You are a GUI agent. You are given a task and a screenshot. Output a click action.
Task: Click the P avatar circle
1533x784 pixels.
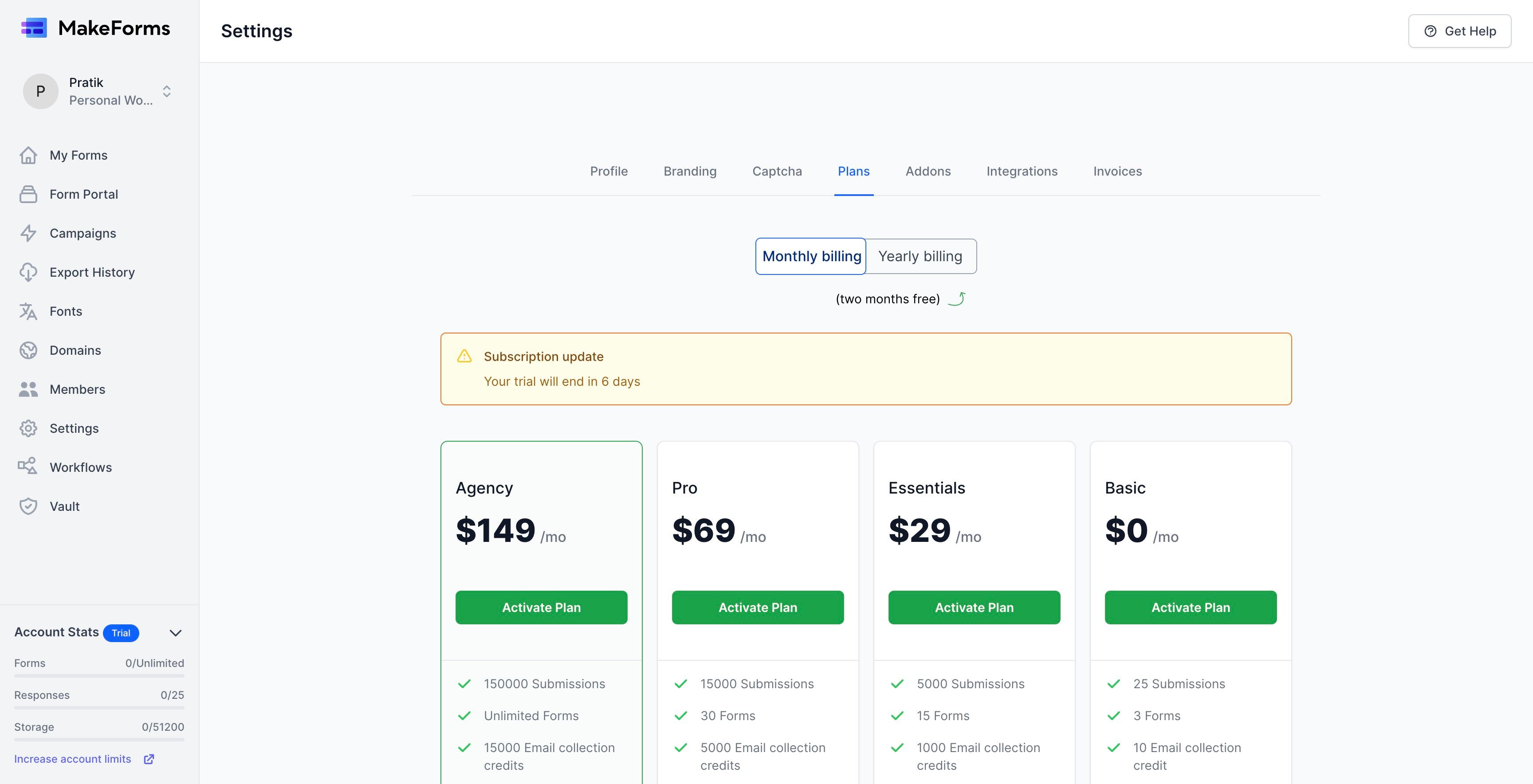[x=40, y=91]
